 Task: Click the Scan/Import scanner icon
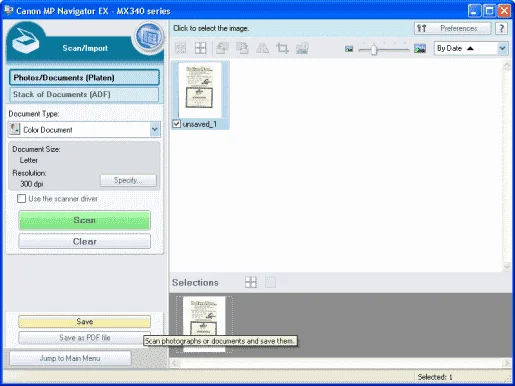click(25, 40)
